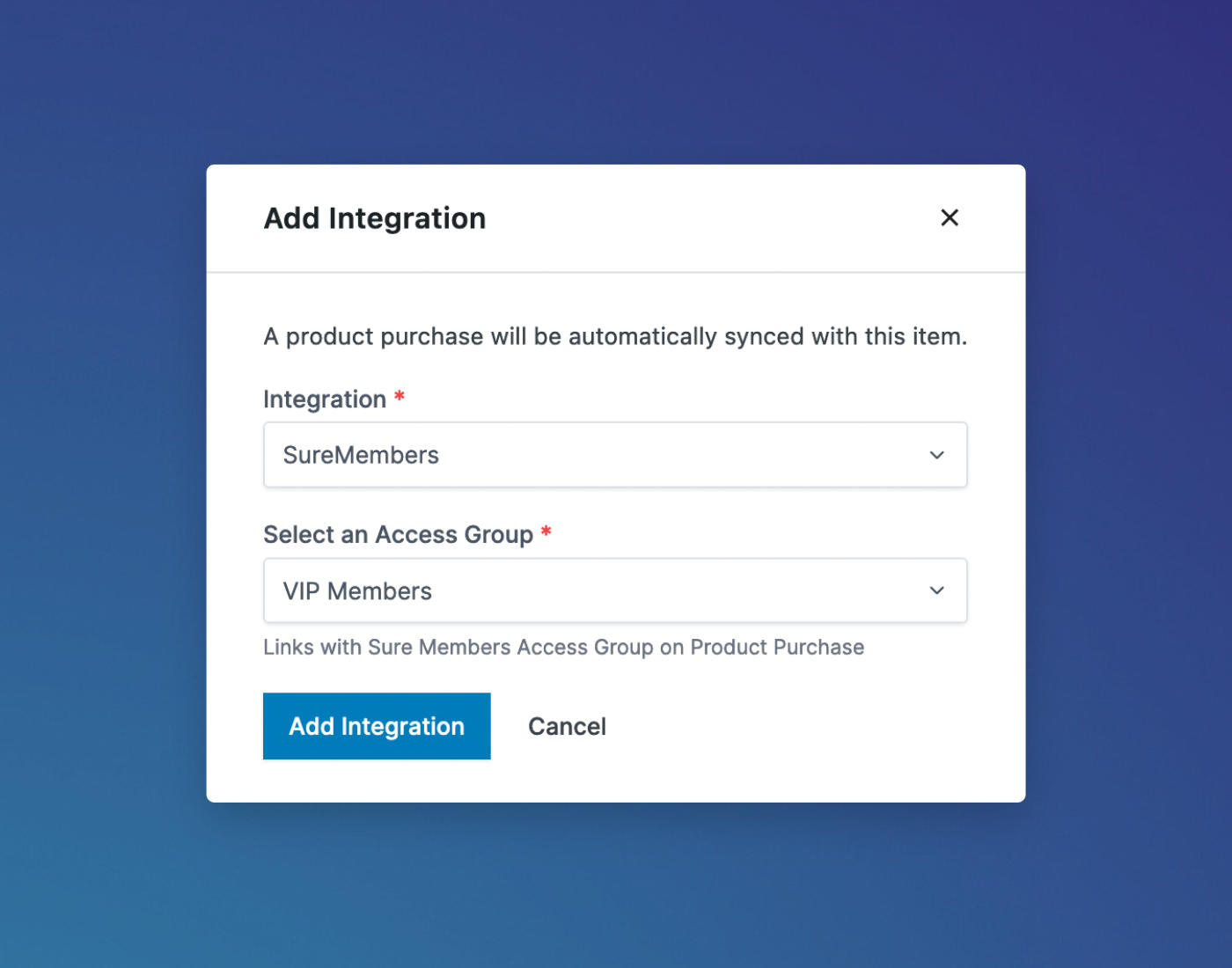Image resolution: width=1232 pixels, height=968 pixels.
Task: Click the product purchase sync description text
Action: (615, 336)
